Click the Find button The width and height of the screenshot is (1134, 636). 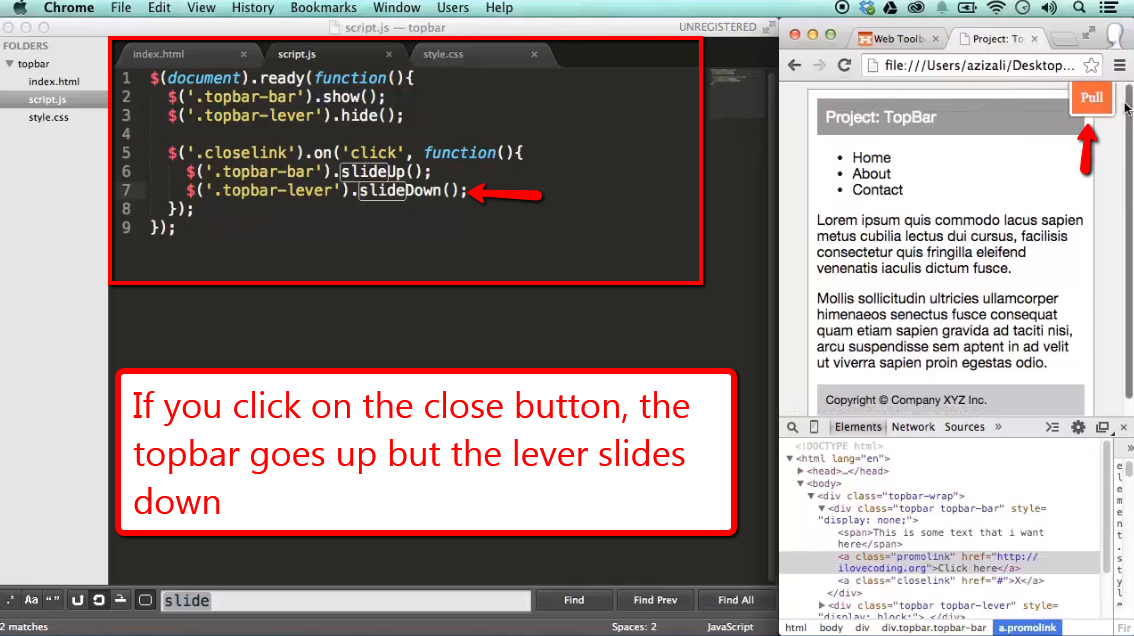coord(574,600)
